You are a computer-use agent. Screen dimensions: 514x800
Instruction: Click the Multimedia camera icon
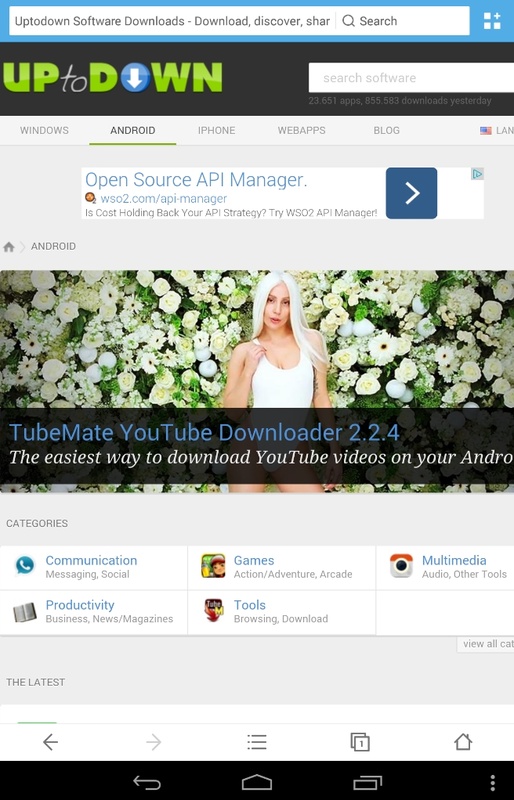click(401, 566)
